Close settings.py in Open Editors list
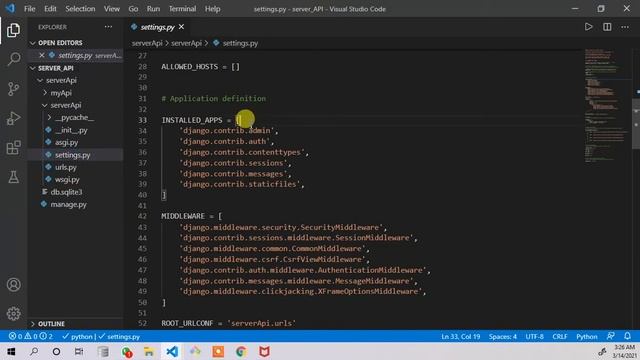The image size is (640, 360). pyautogui.click(x=42, y=55)
